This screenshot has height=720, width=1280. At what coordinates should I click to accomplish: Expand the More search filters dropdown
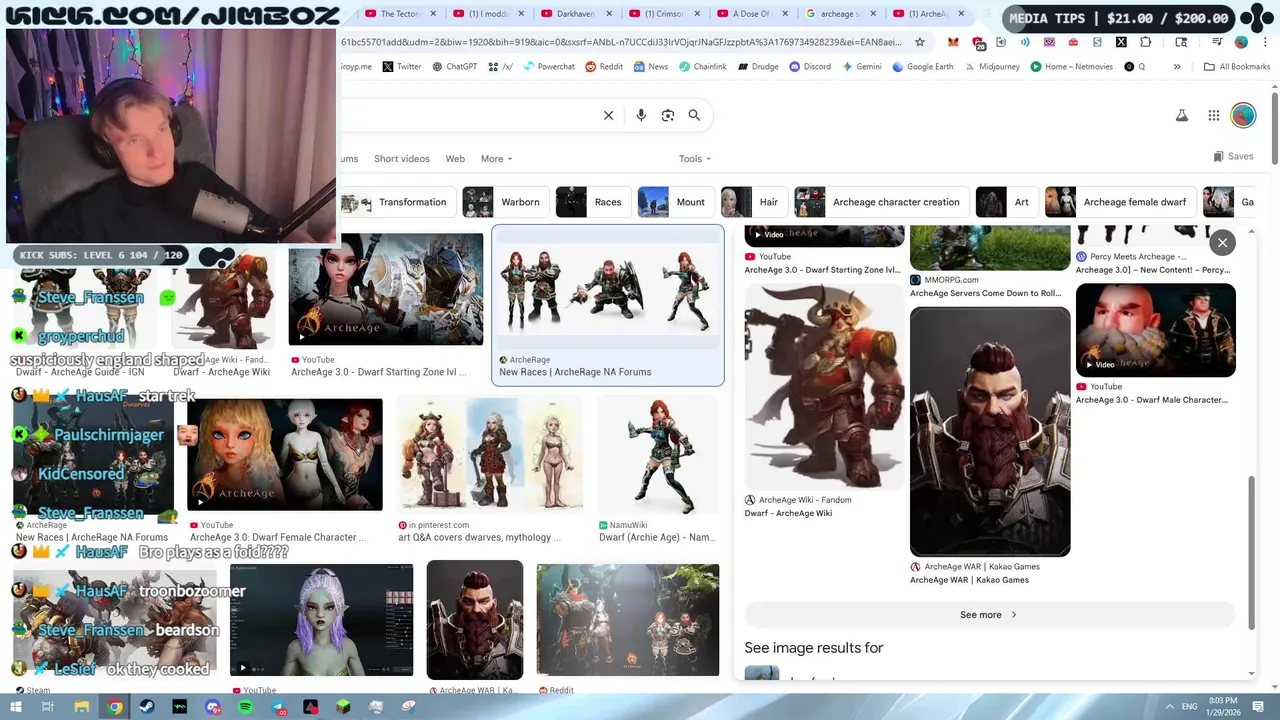496,159
